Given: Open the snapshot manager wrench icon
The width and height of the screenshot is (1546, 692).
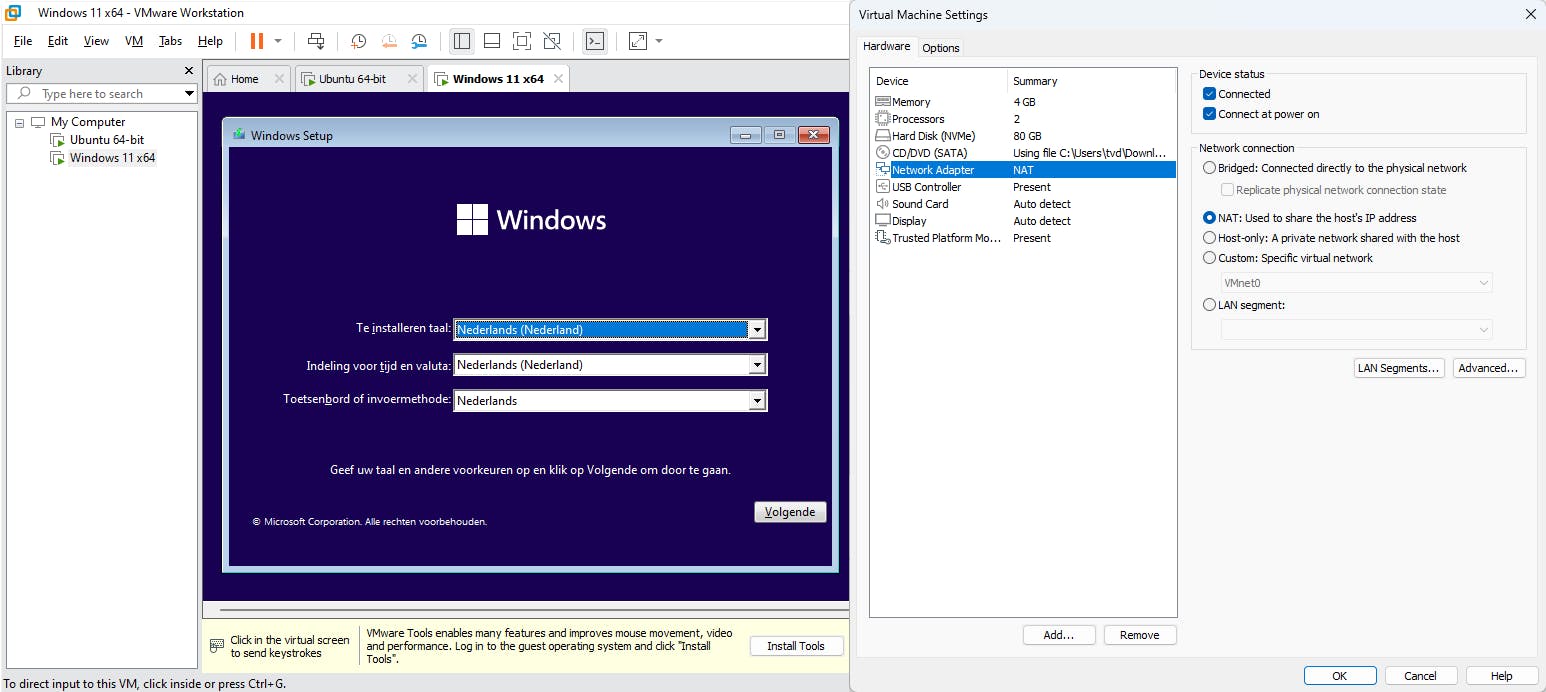Looking at the screenshot, I should 419,41.
